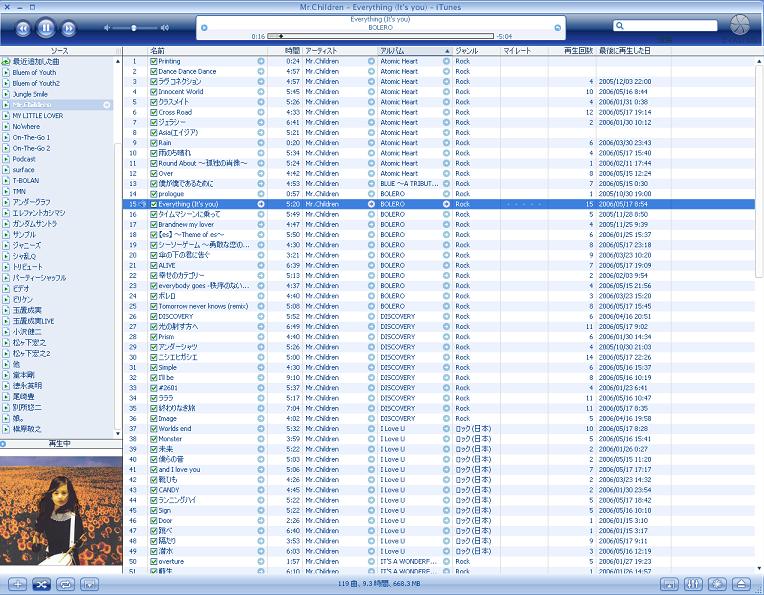Click the song progress bar in display
Viewport: 764px width, 595px height.
click(x=381, y=36)
